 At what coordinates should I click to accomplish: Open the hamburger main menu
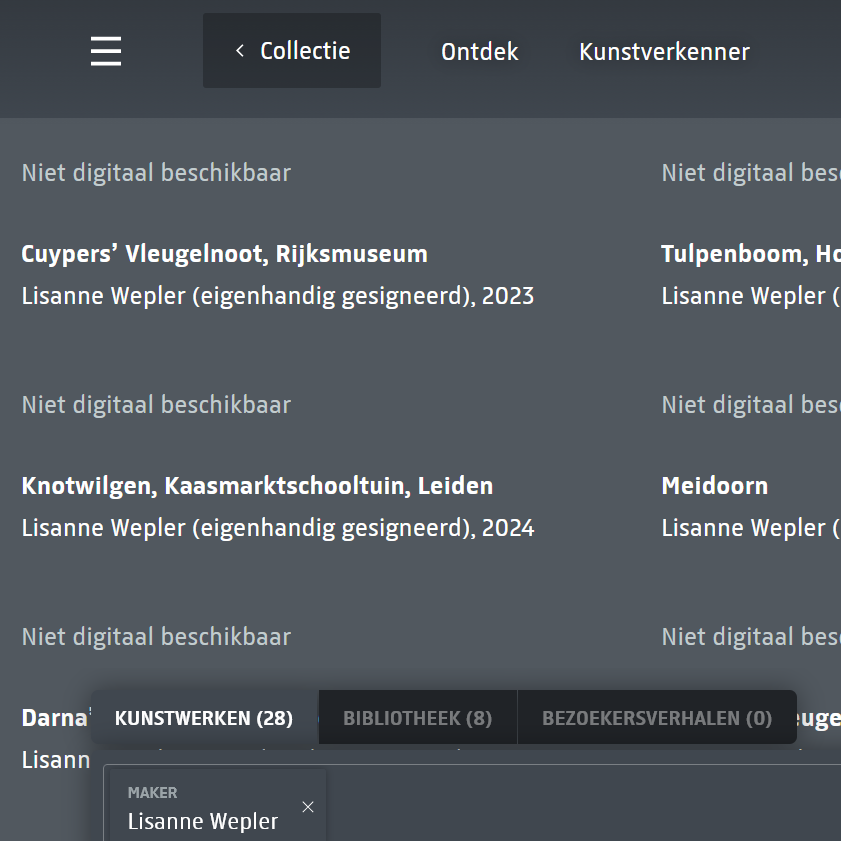106,51
